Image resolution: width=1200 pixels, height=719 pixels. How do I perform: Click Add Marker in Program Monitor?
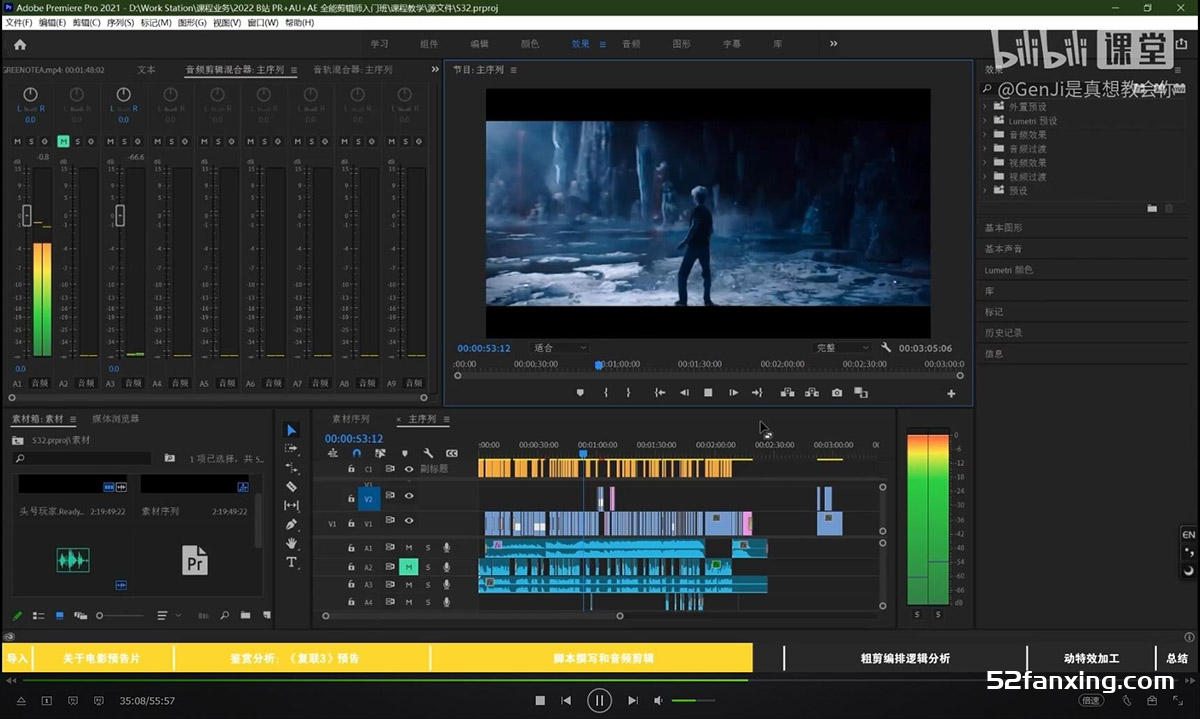coord(580,393)
